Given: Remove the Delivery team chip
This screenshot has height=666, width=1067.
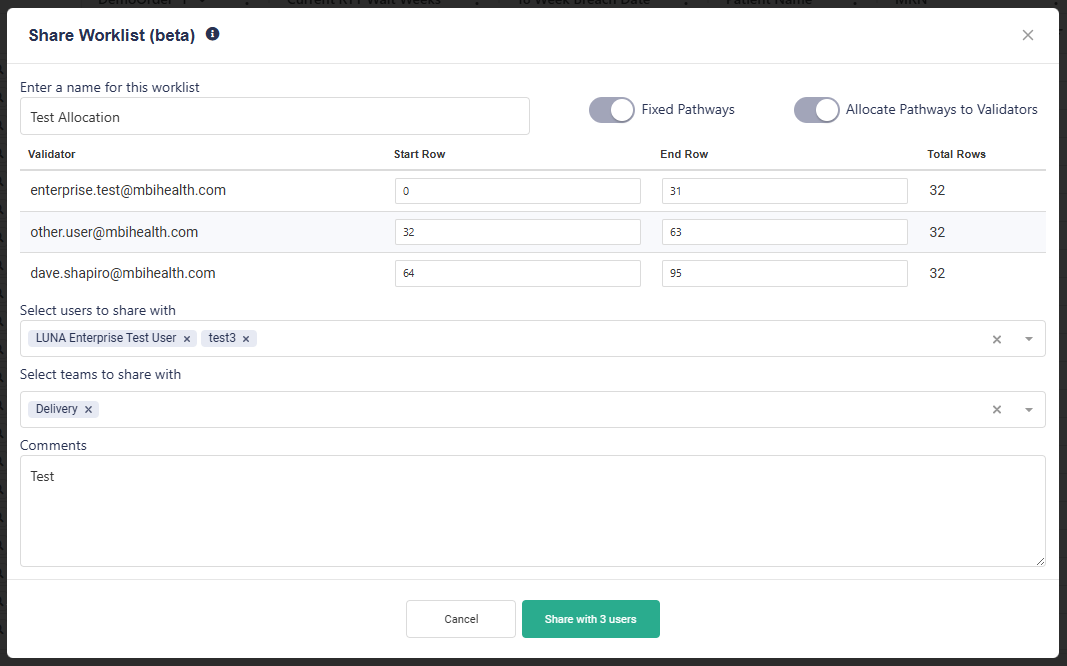Looking at the screenshot, I should (88, 408).
